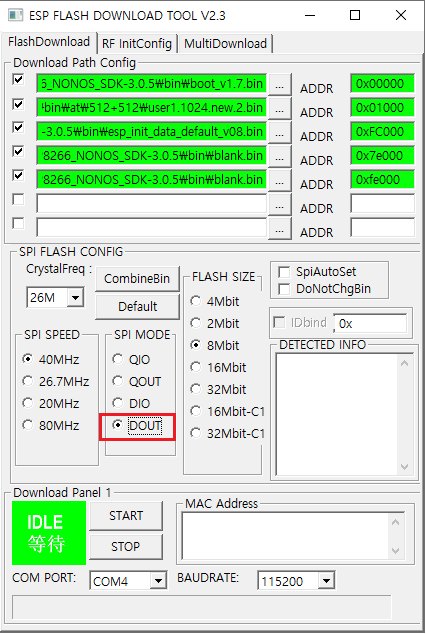The width and height of the screenshot is (426, 634).
Task: Maximize the ESP Flash Download Tool window
Action: pos(355,15)
